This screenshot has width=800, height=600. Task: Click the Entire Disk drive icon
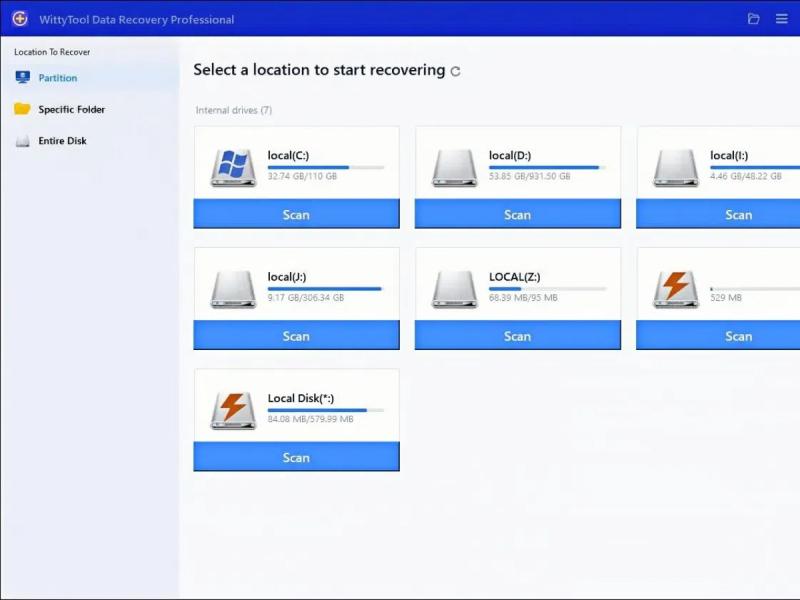click(22, 141)
